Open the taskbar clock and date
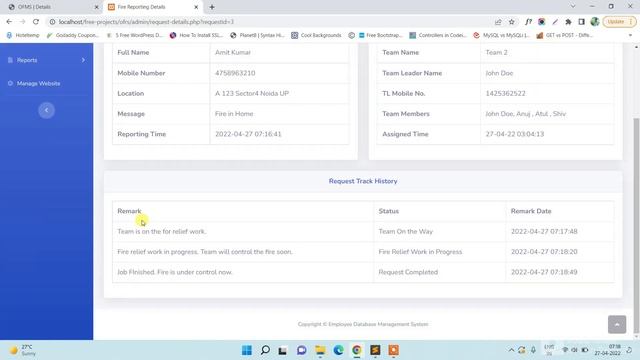 pos(608,350)
